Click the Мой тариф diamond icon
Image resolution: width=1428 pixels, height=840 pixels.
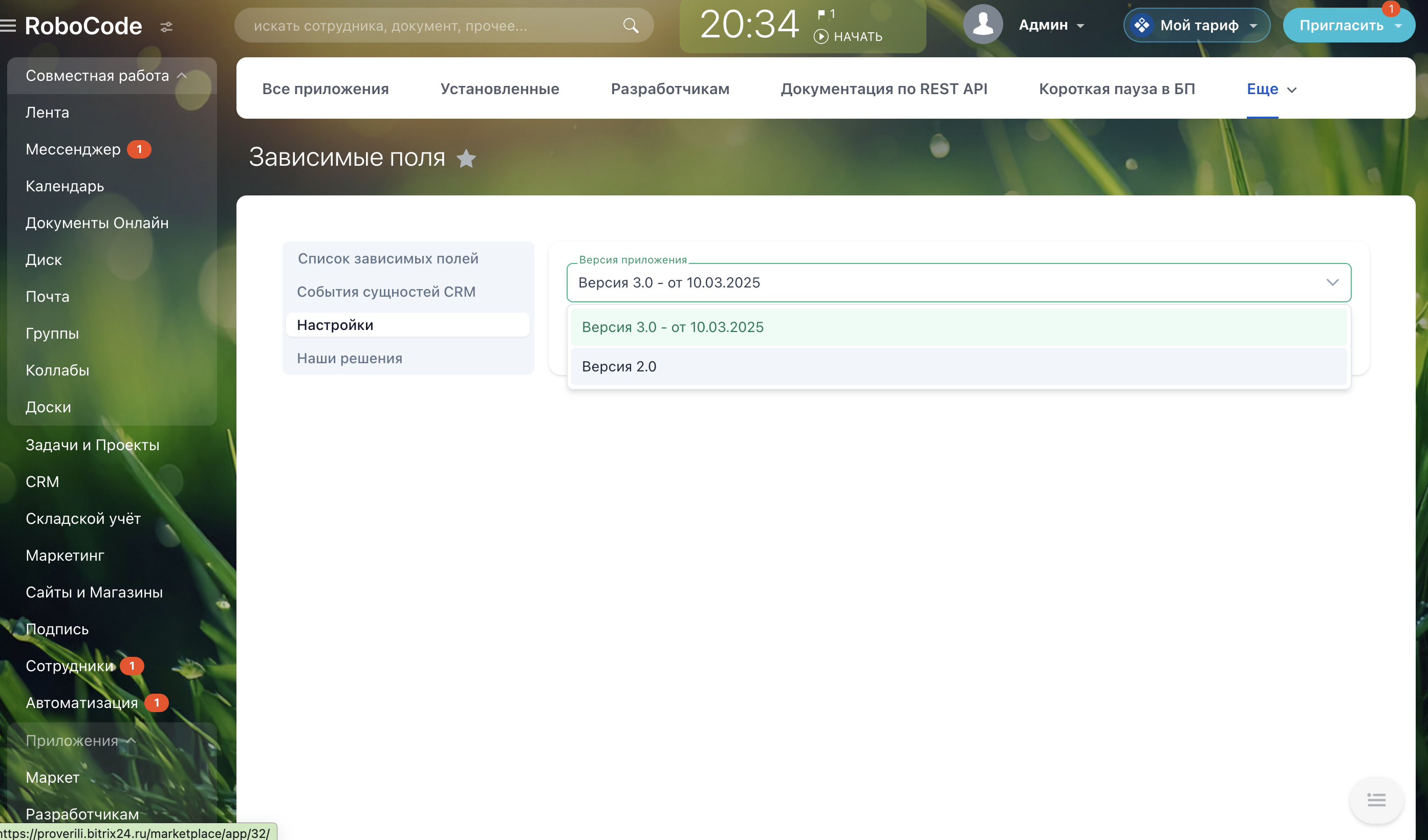tap(1142, 25)
